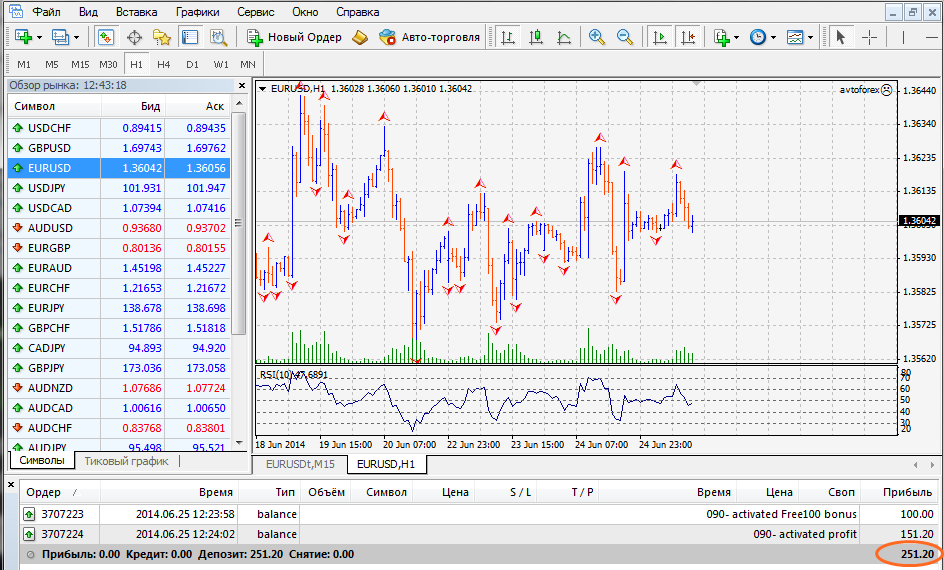Toggle the Navigator folder-star icon
The height and width of the screenshot is (570, 944).
pos(162,37)
